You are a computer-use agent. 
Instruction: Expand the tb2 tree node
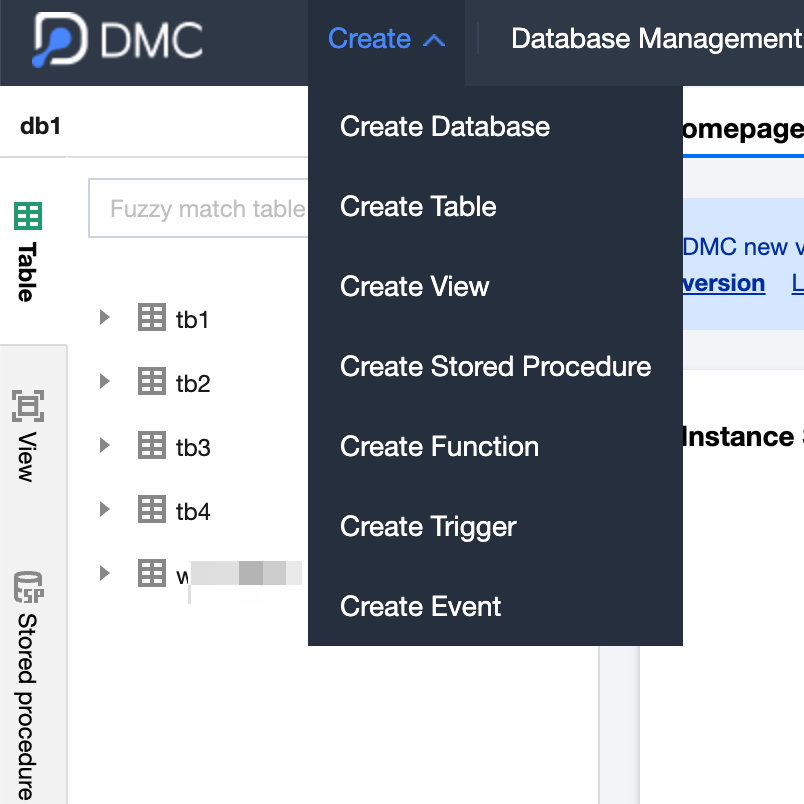pos(104,383)
